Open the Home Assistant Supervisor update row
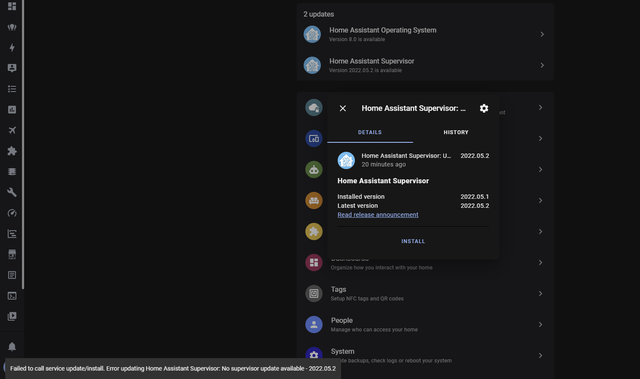The width and height of the screenshot is (640, 379). pyautogui.click(x=425, y=65)
